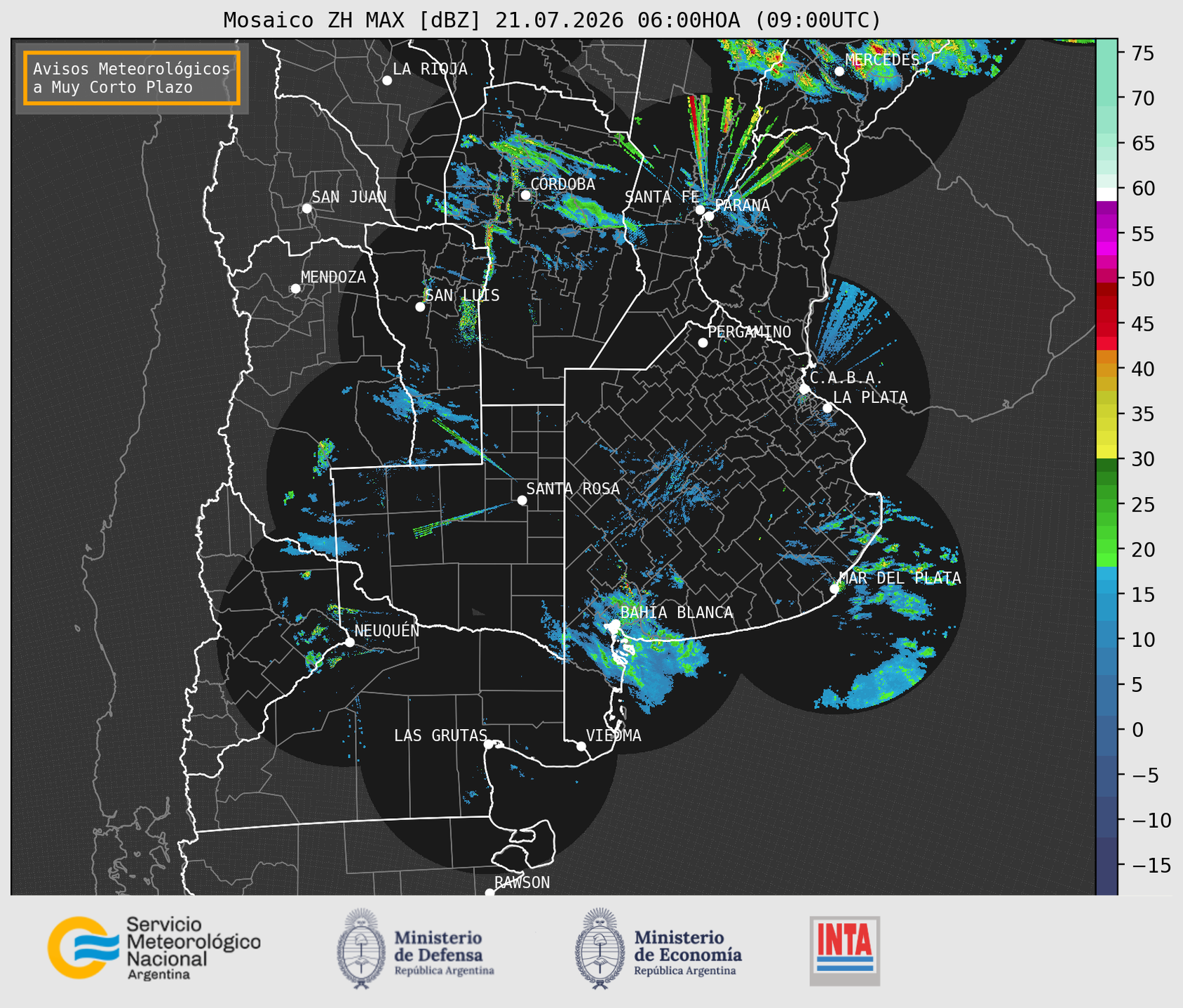
Task: Click the yellow 30 dBZ scale band
Action: tap(1107, 453)
